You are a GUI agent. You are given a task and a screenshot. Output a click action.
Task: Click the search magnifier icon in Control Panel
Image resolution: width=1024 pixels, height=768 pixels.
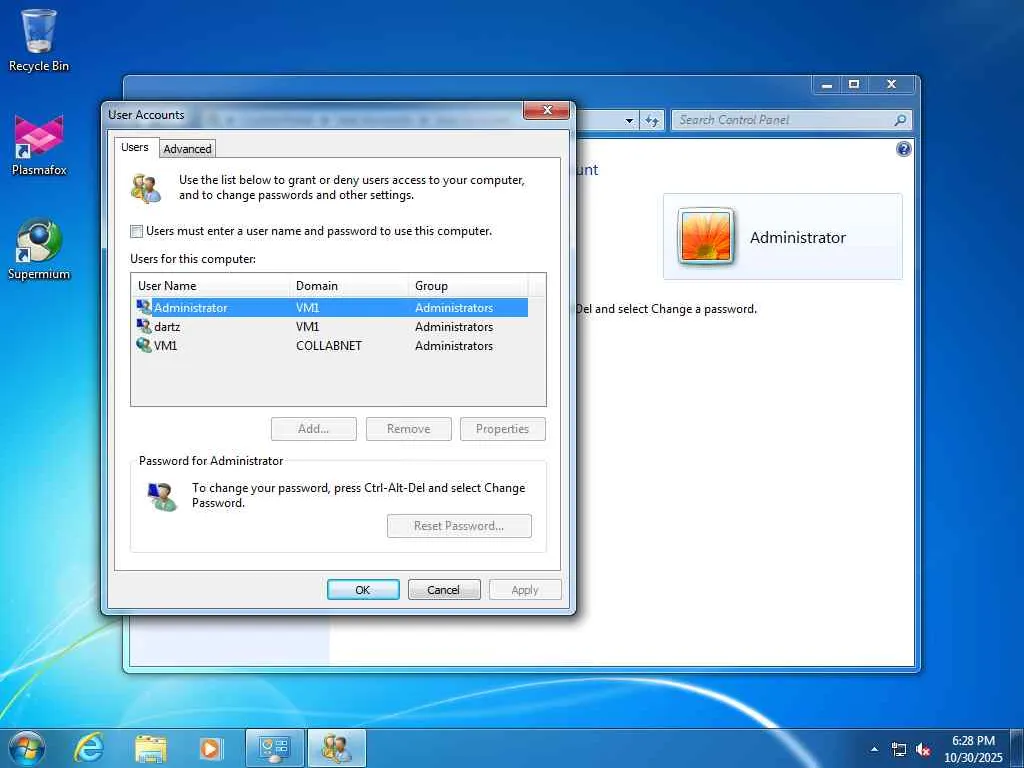[x=900, y=120]
